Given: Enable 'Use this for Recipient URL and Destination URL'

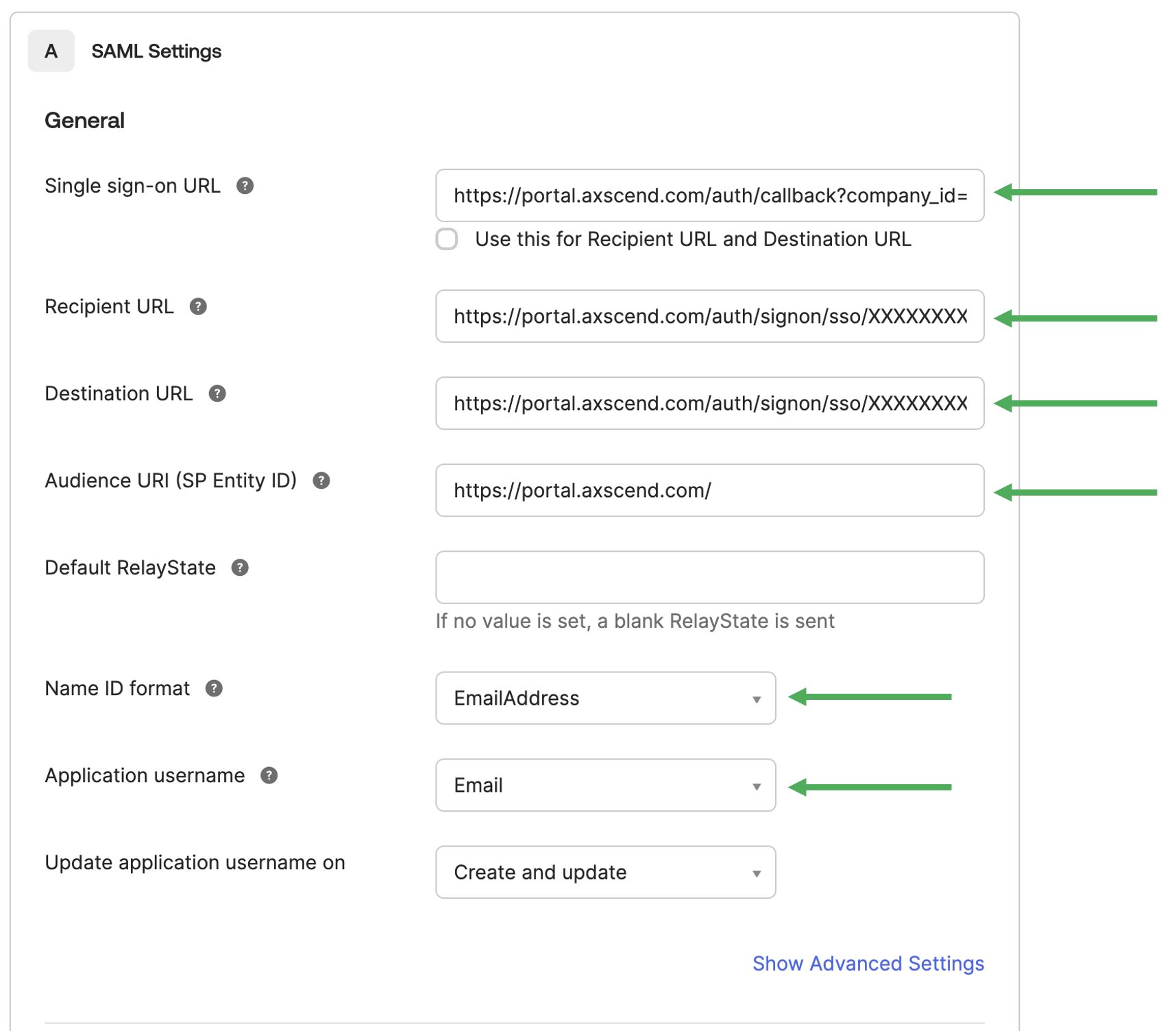Looking at the screenshot, I should pos(447,239).
